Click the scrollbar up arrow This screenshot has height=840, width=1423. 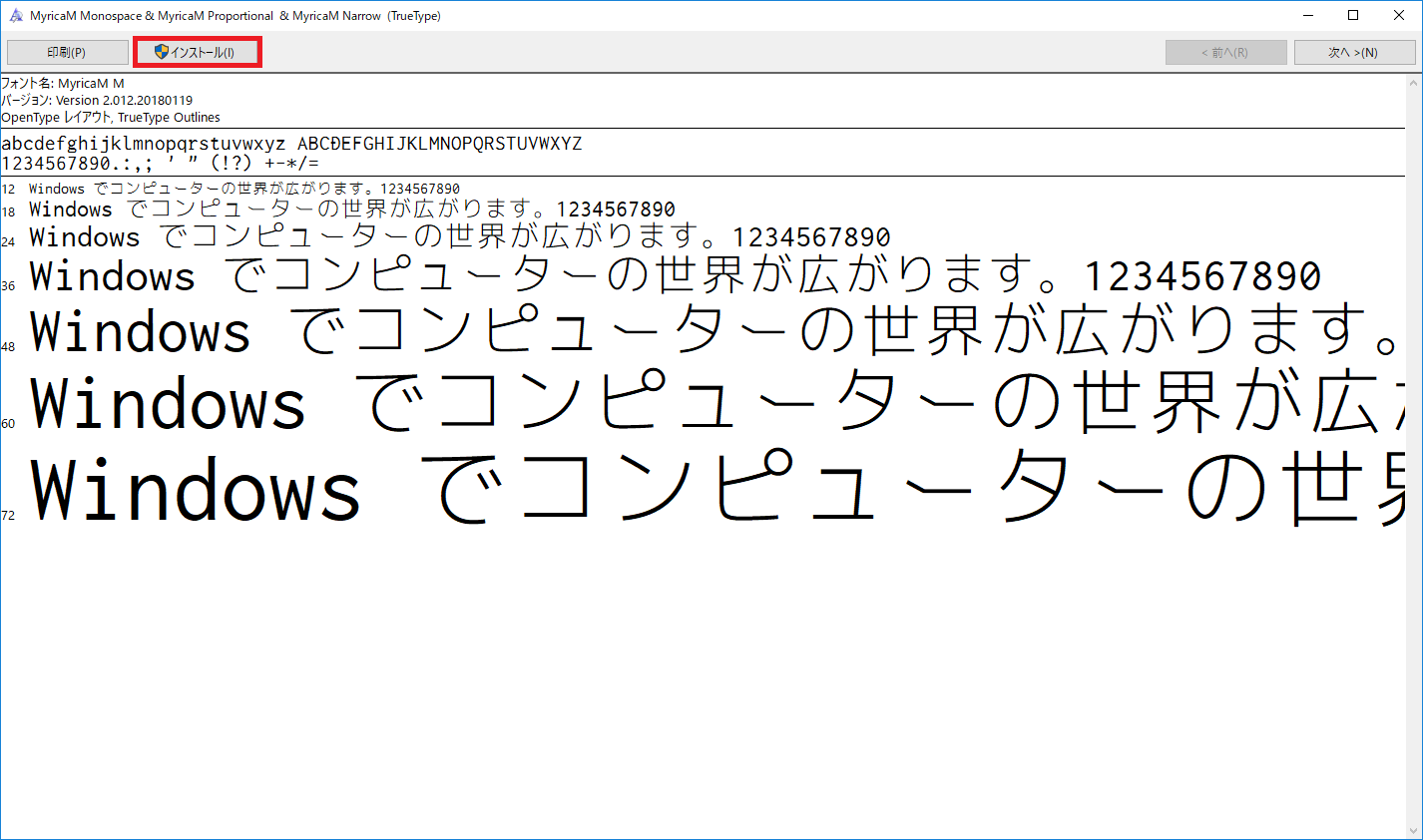pyautogui.click(x=1413, y=82)
